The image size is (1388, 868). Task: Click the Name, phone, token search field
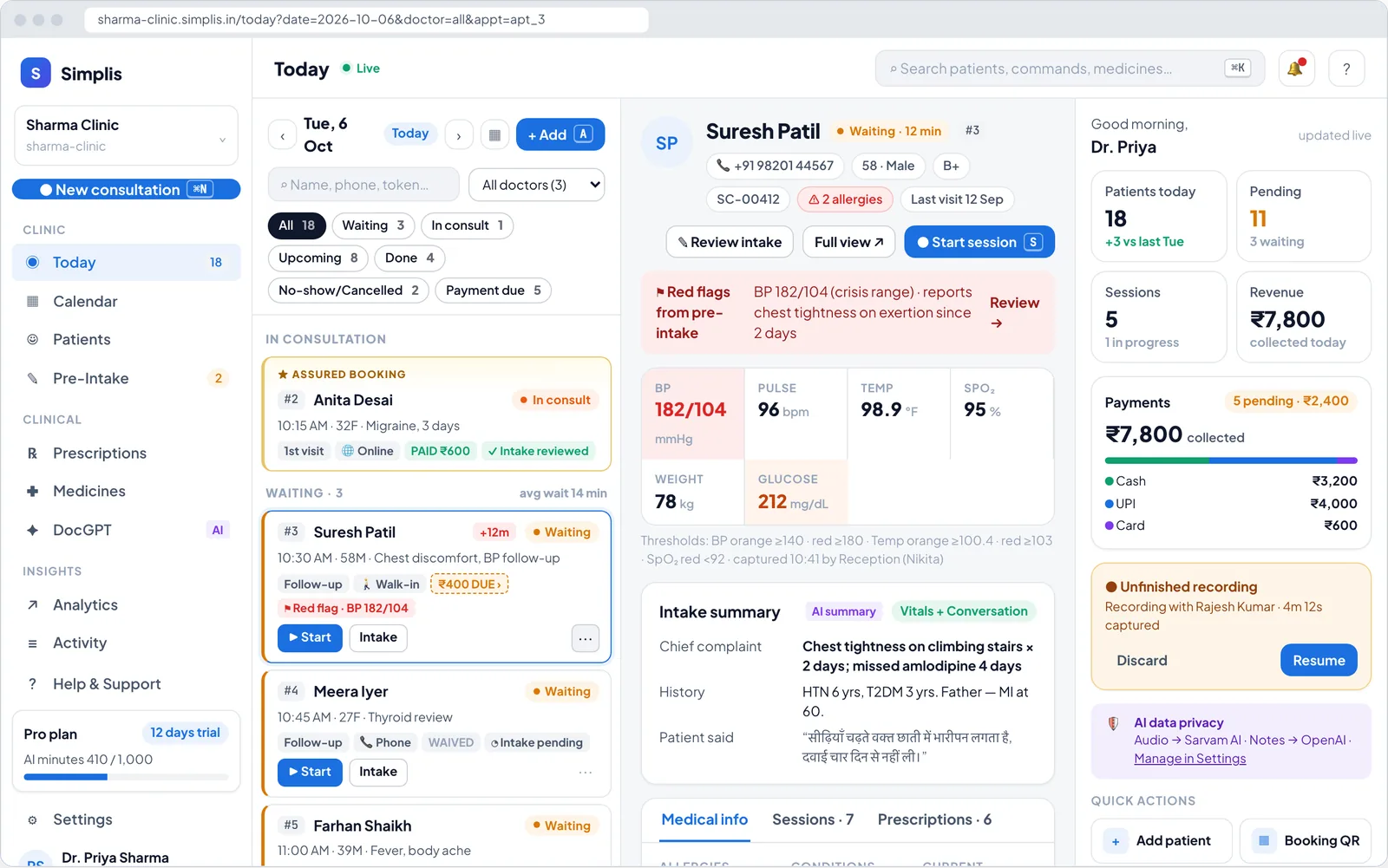[363, 185]
